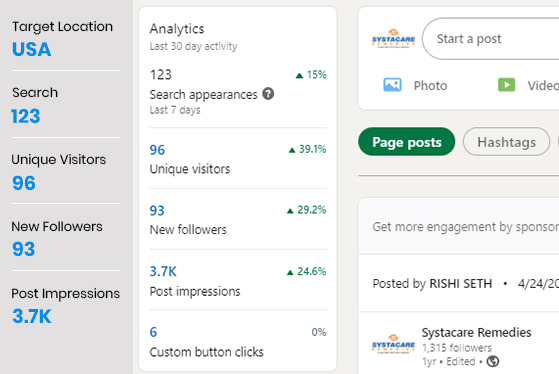
Task: Click the 15% increase arrow indicator
Action: coord(299,75)
